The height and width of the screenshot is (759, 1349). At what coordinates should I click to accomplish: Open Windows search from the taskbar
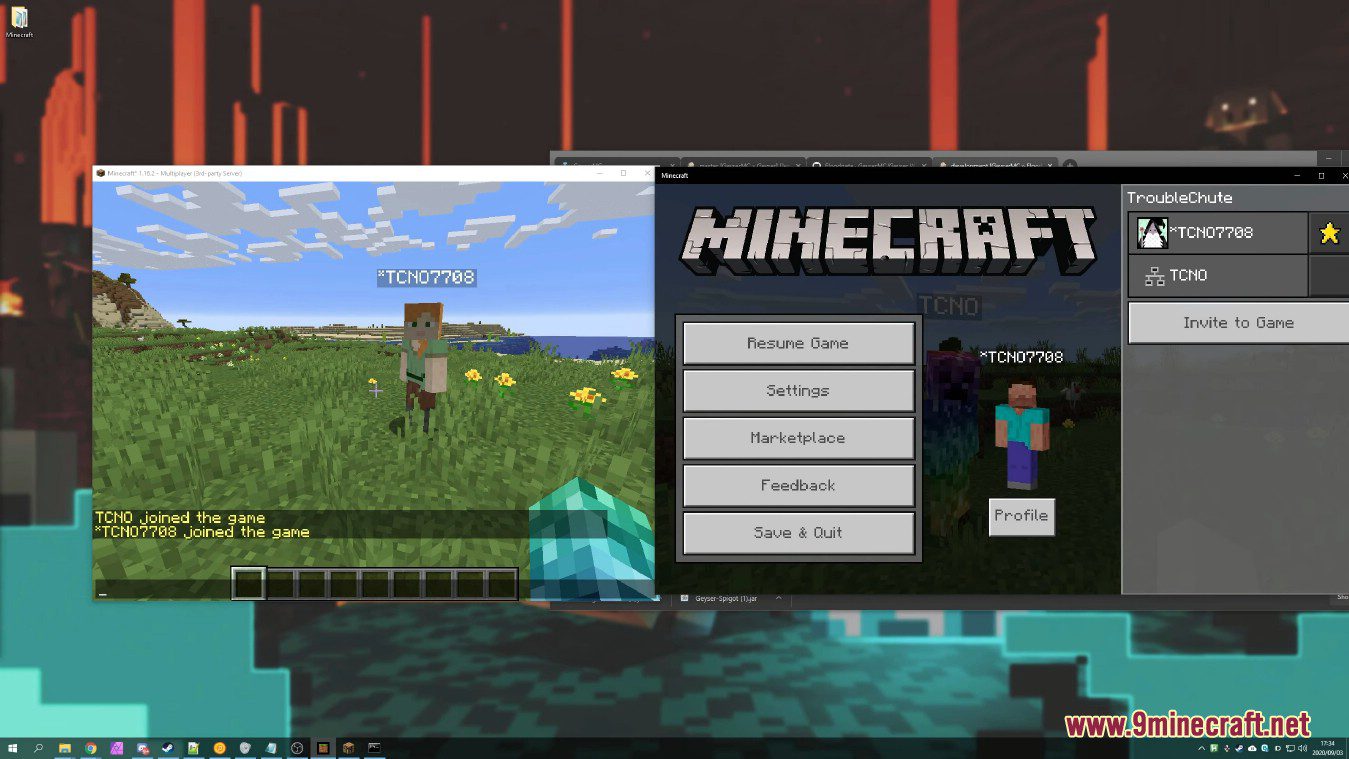click(38, 748)
